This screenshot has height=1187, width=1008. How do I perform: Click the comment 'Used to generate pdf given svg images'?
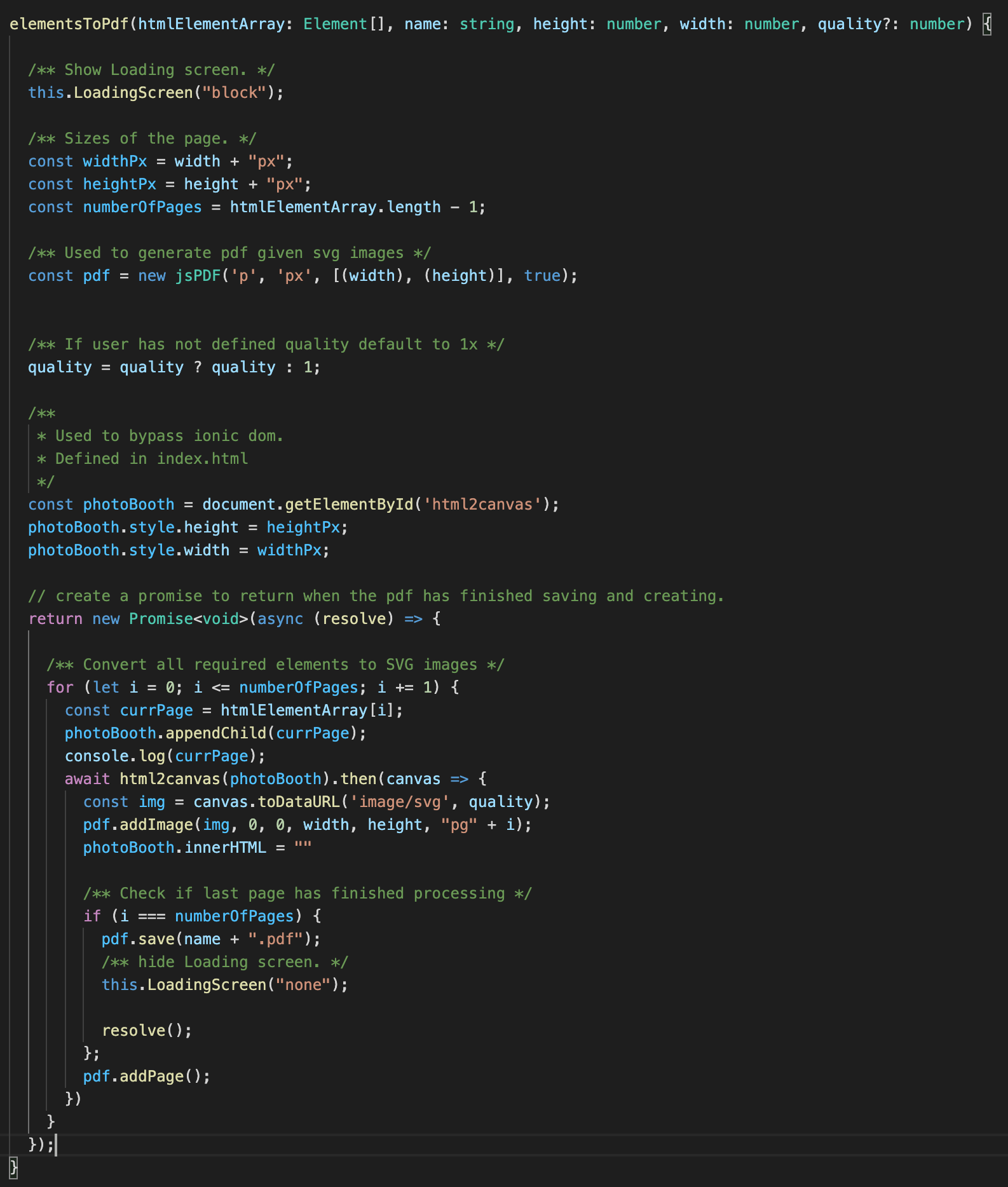(x=229, y=253)
